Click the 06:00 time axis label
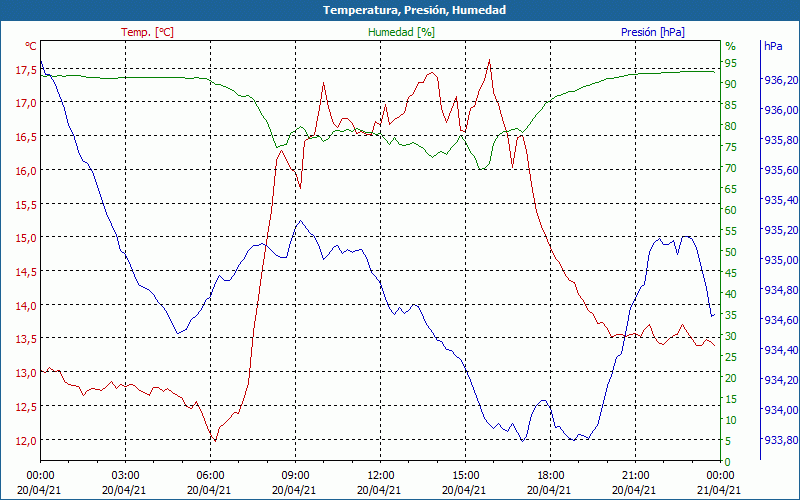 coord(210,476)
